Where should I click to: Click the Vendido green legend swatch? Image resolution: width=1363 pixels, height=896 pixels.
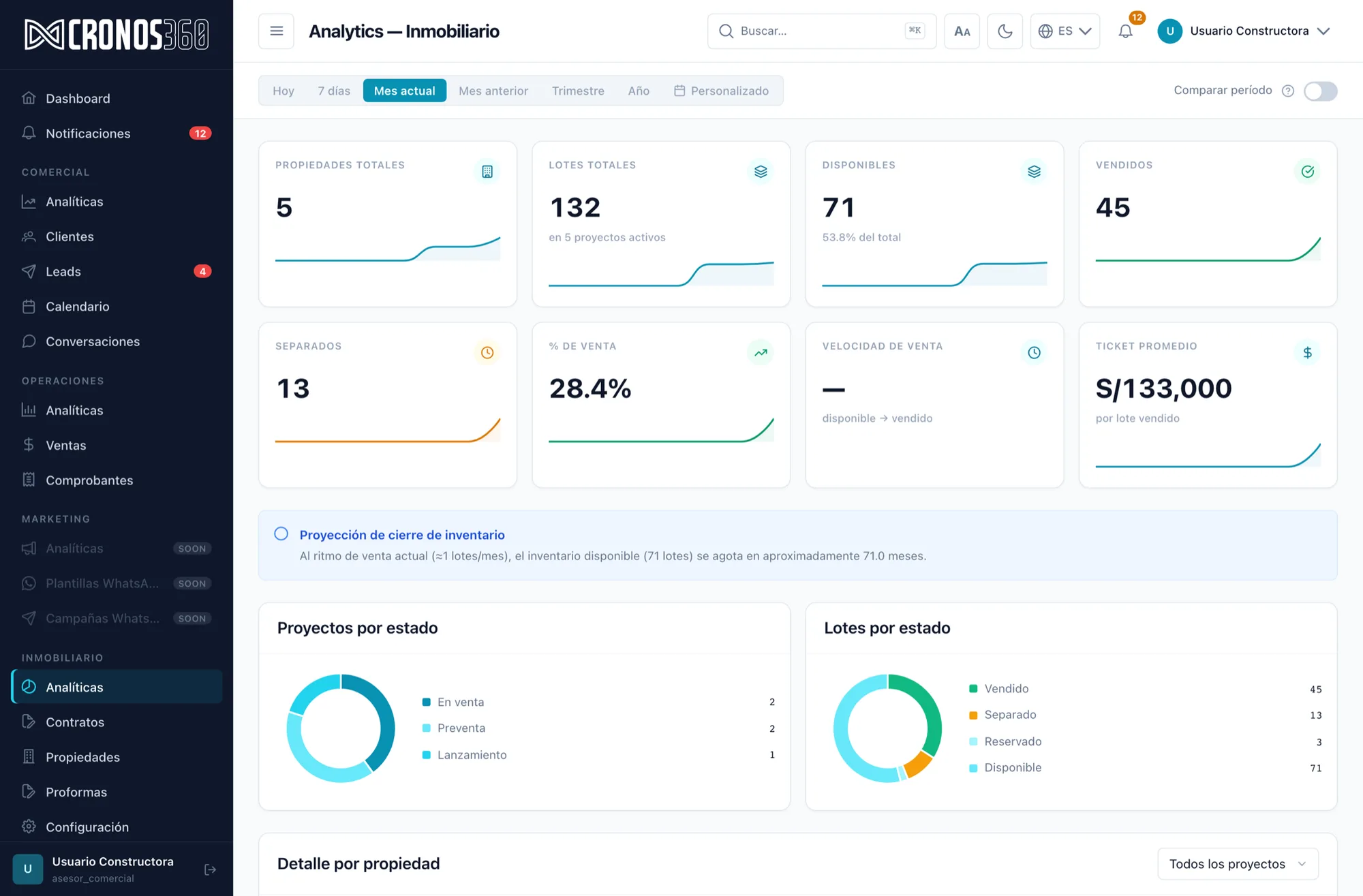pyautogui.click(x=973, y=689)
